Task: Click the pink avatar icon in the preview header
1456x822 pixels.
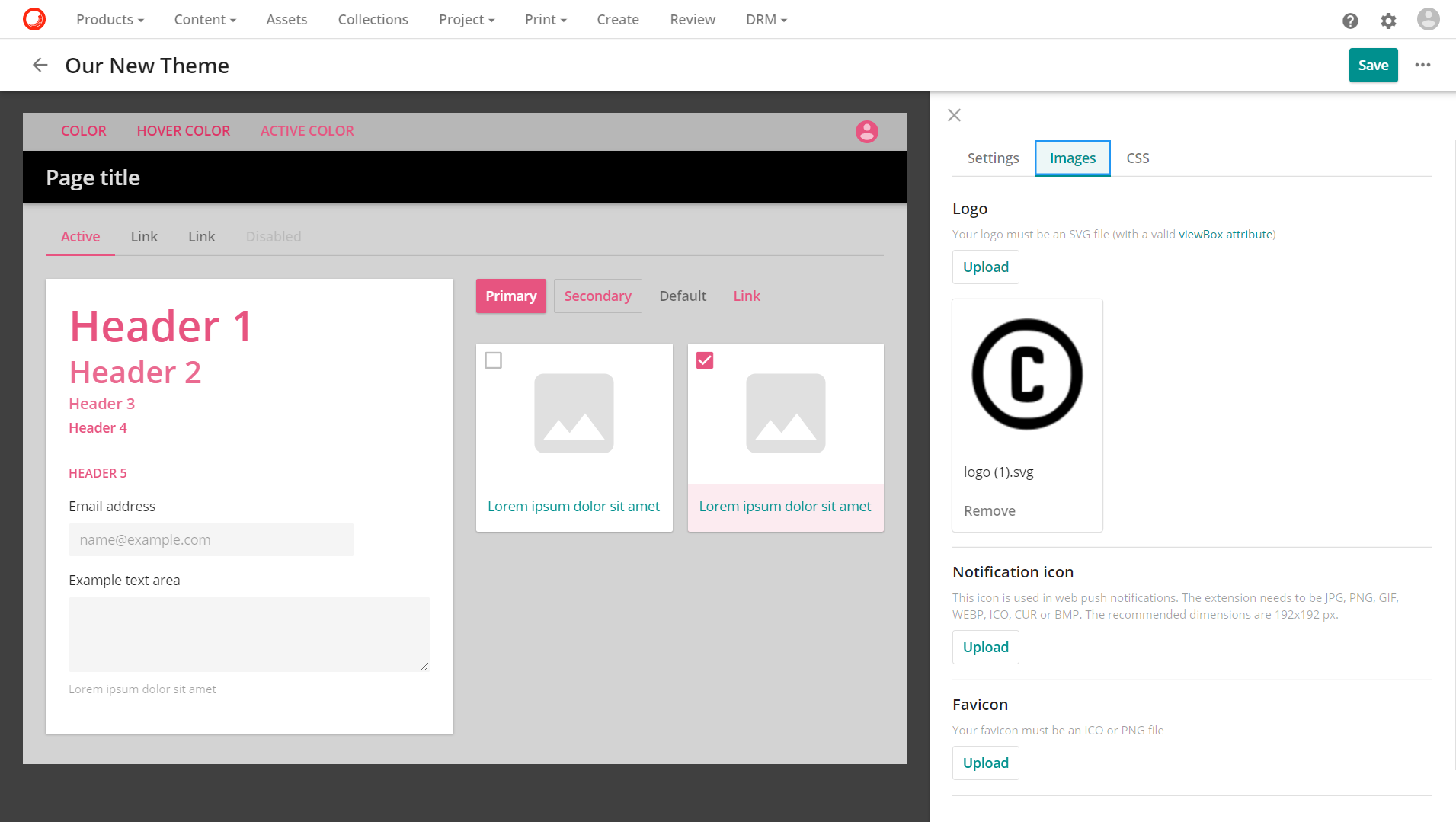Action: [x=866, y=131]
